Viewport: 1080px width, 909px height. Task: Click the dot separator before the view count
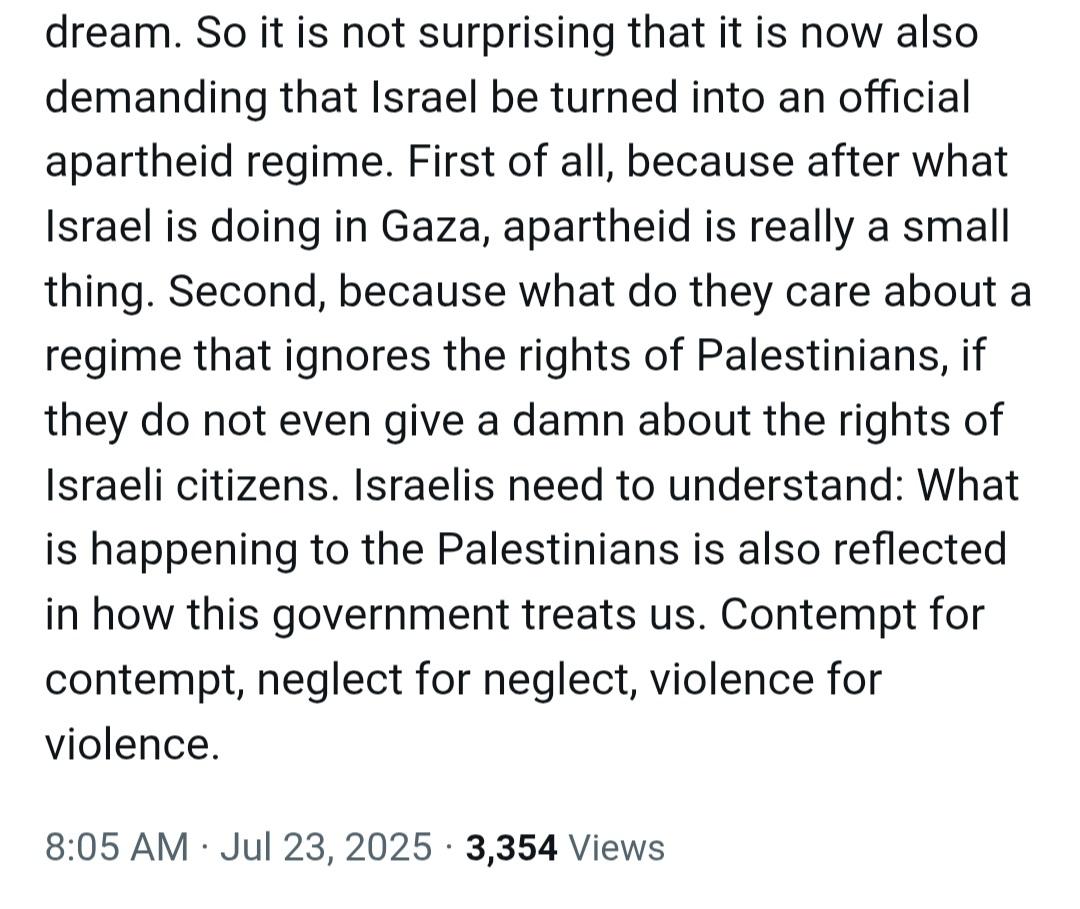[x=449, y=848]
